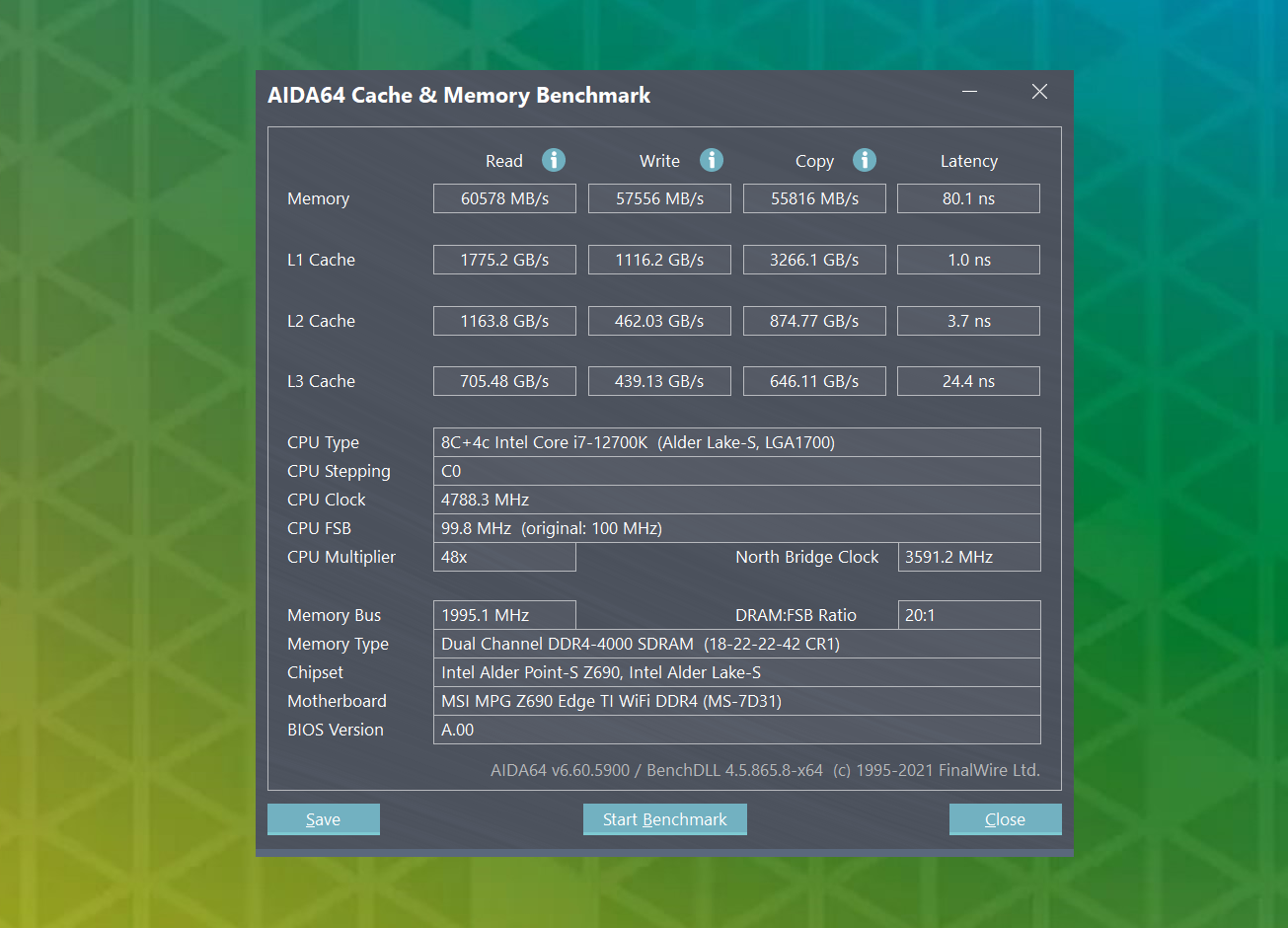Click the Memory row label
The image size is (1288, 928).
(x=318, y=199)
